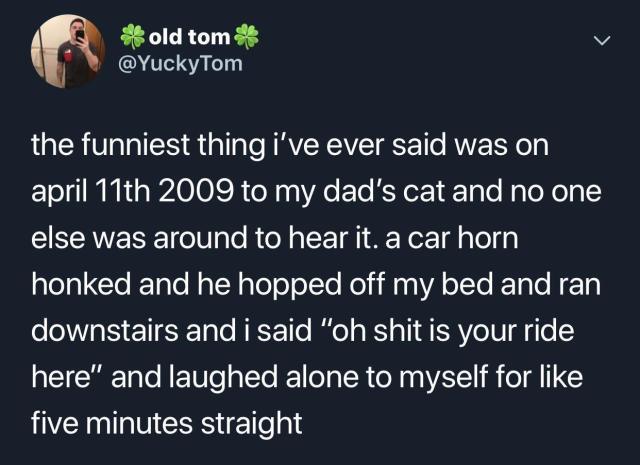
Task: Click the shamrock emoji before old tom
Action: click(x=133, y=36)
